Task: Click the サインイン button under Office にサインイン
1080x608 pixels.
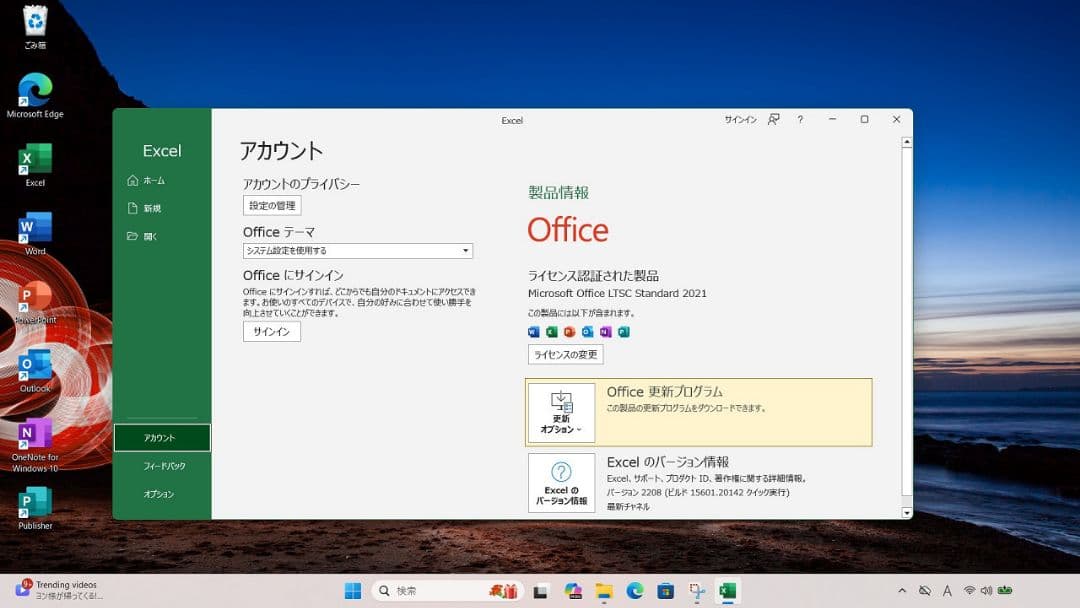Action: coord(270,331)
